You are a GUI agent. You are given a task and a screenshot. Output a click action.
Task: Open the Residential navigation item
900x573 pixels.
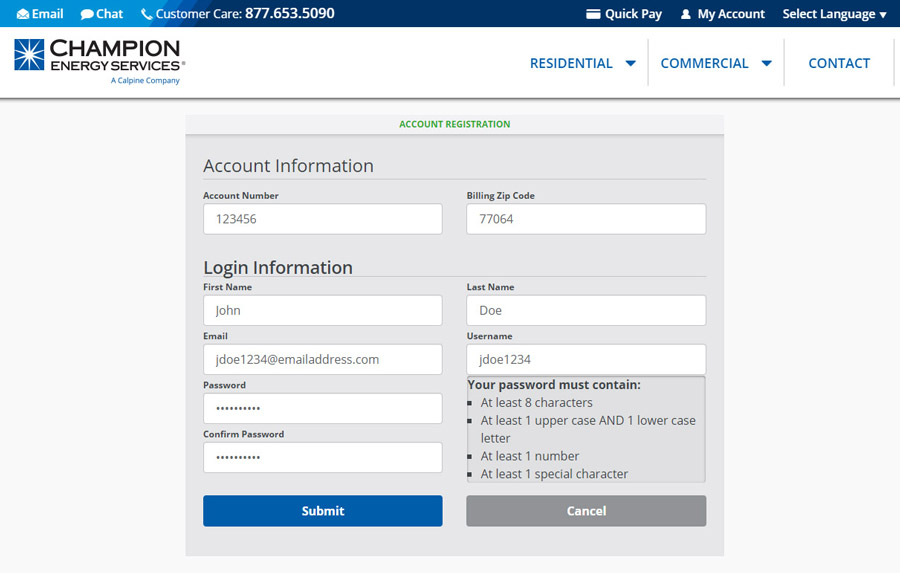click(571, 63)
